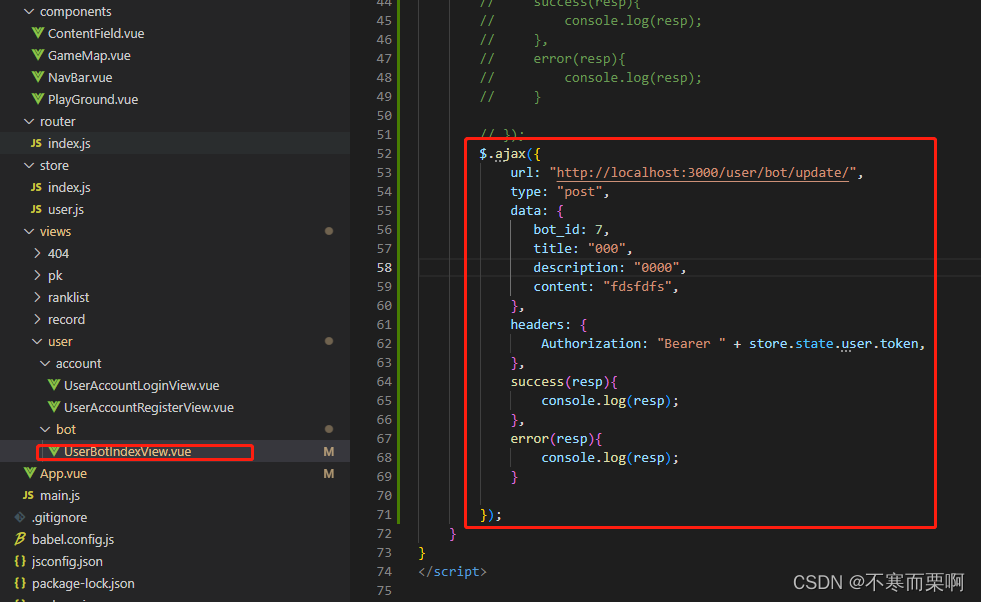Collapse the store folder chevron
This screenshot has height=602, width=981.
click(29, 165)
